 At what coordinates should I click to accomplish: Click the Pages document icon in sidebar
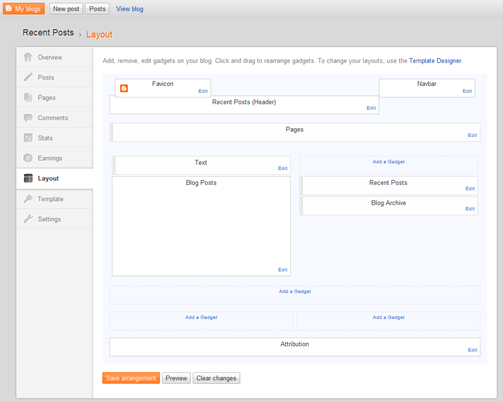click(28, 97)
